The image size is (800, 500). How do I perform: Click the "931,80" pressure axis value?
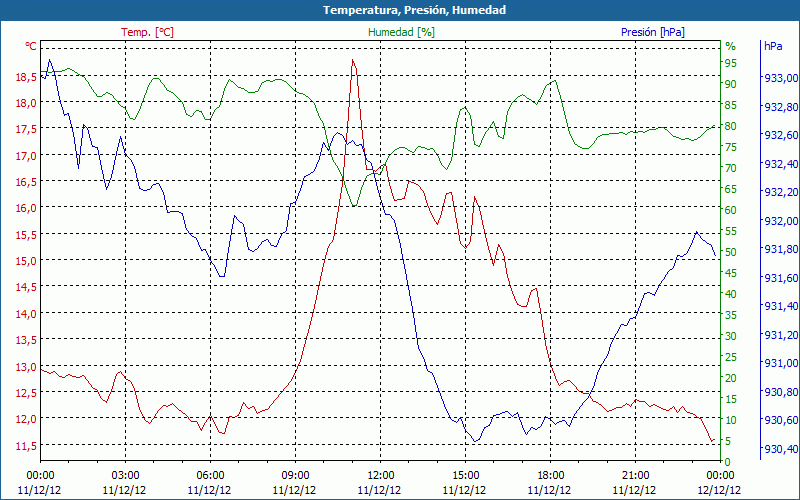point(780,249)
